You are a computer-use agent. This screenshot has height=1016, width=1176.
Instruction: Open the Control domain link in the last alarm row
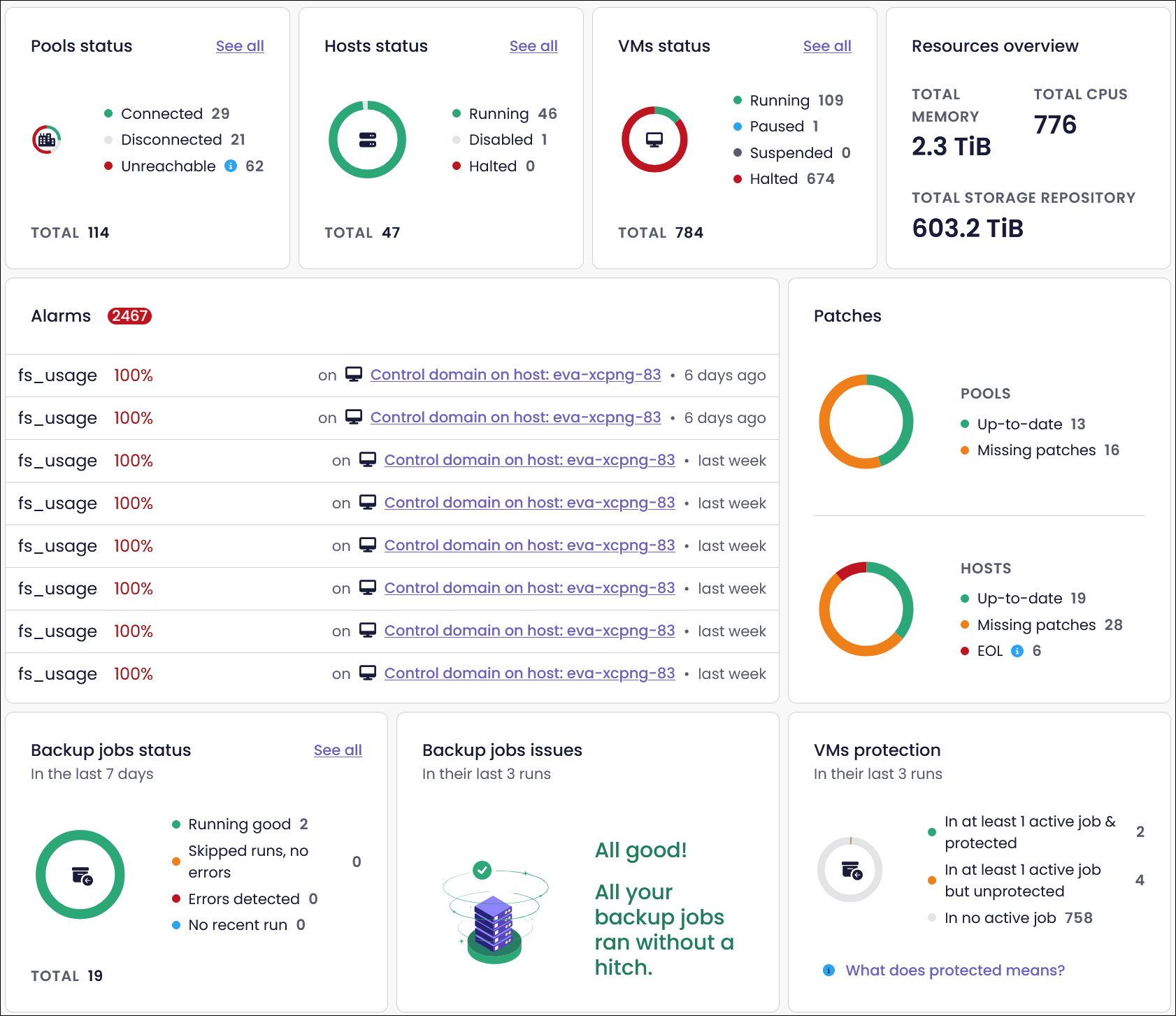[529, 673]
